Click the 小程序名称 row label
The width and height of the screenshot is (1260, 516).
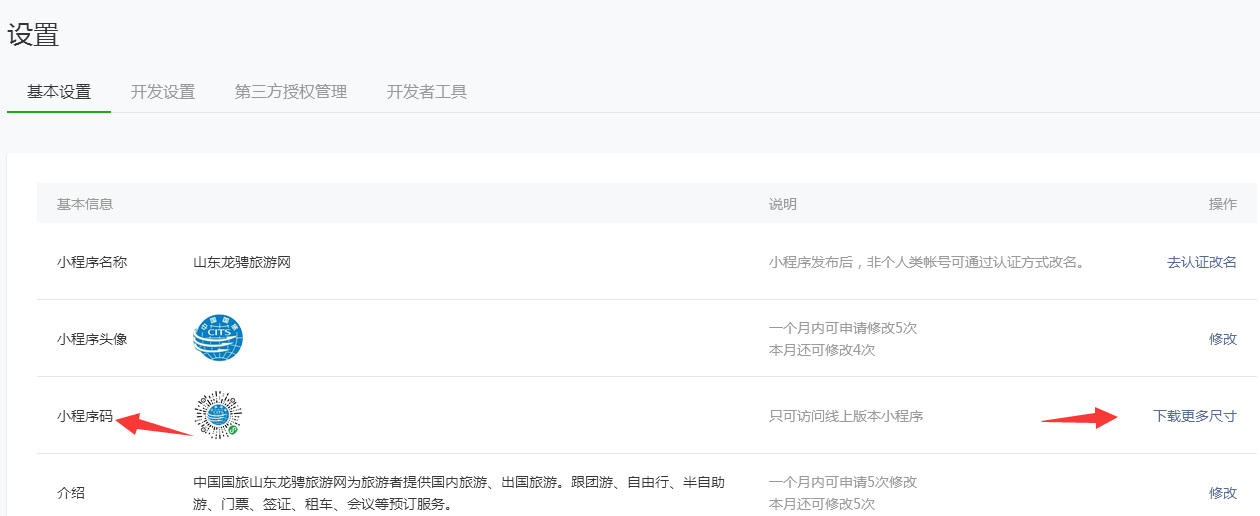92,262
